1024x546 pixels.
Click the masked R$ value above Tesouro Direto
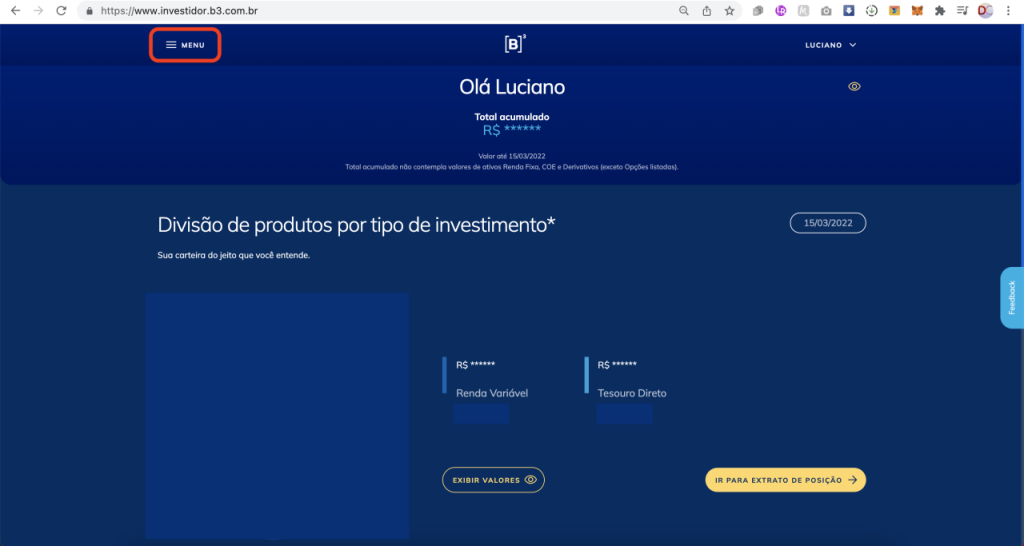(x=617, y=365)
